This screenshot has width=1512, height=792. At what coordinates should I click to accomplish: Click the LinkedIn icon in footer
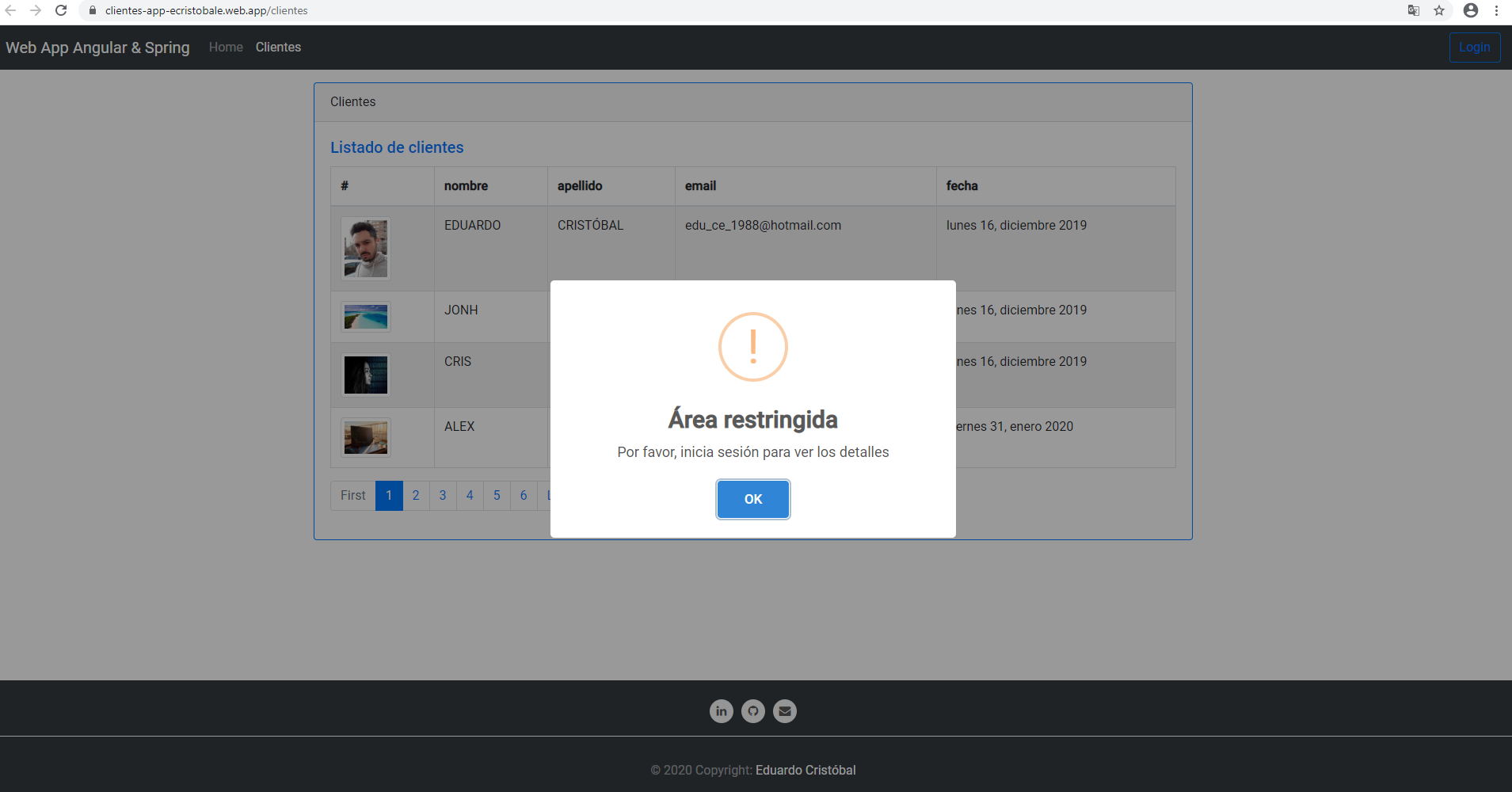pyautogui.click(x=721, y=711)
